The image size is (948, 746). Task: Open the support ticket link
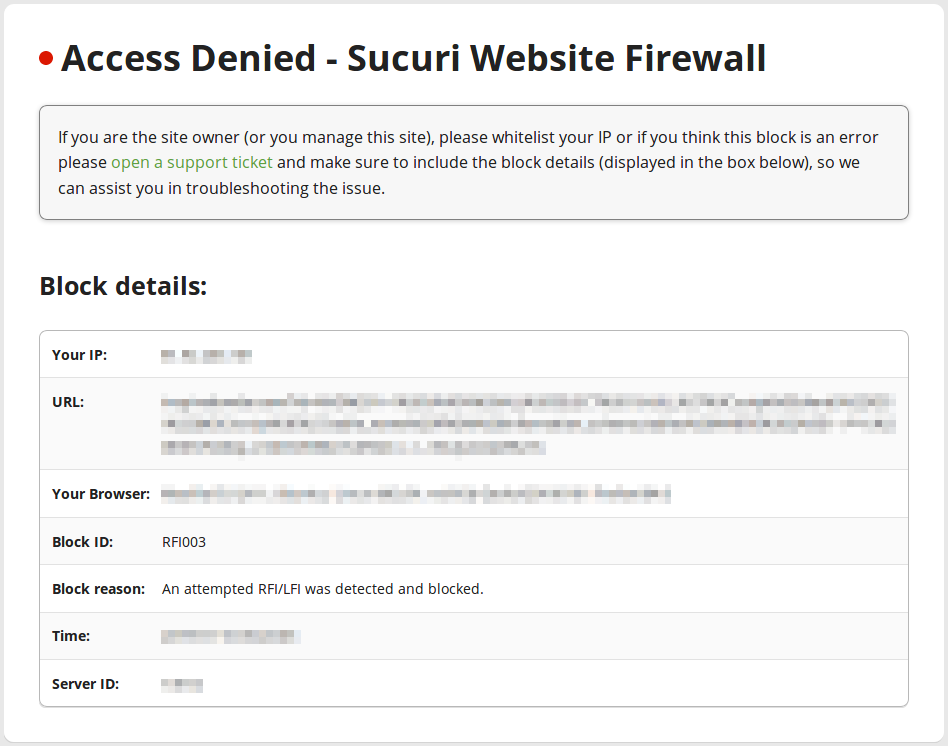point(192,163)
